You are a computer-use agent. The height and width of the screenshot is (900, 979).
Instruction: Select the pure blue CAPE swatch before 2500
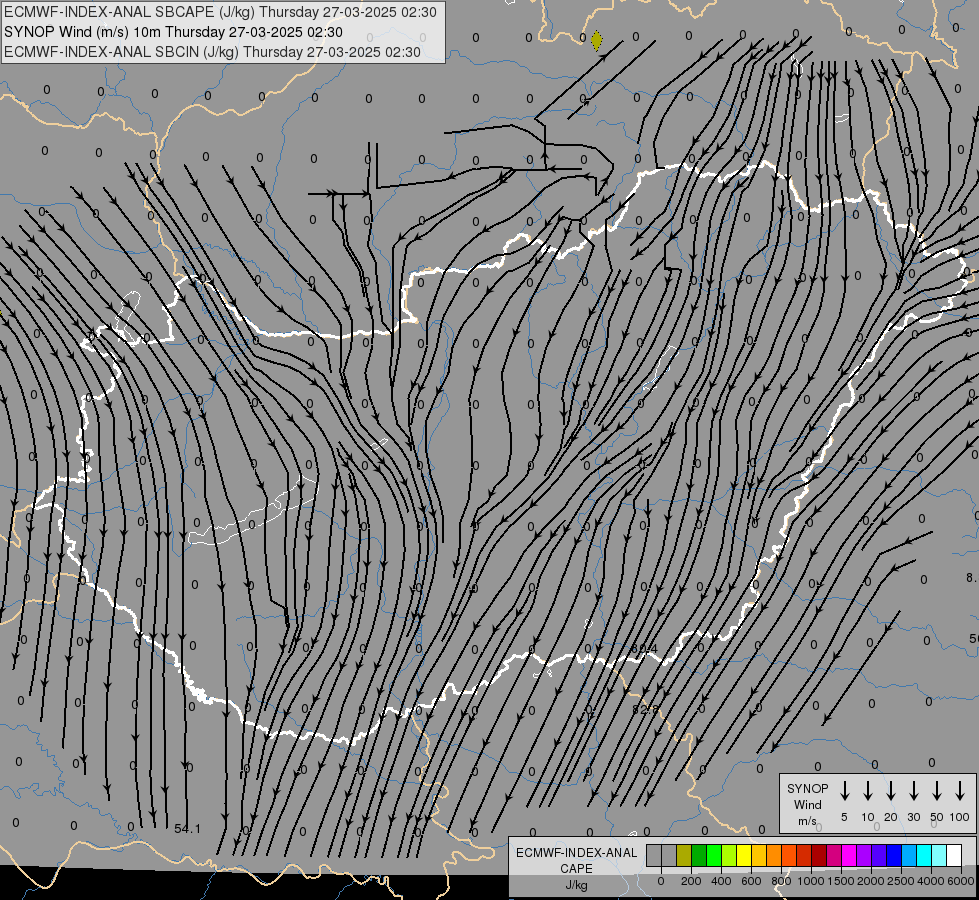tap(895, 856)
